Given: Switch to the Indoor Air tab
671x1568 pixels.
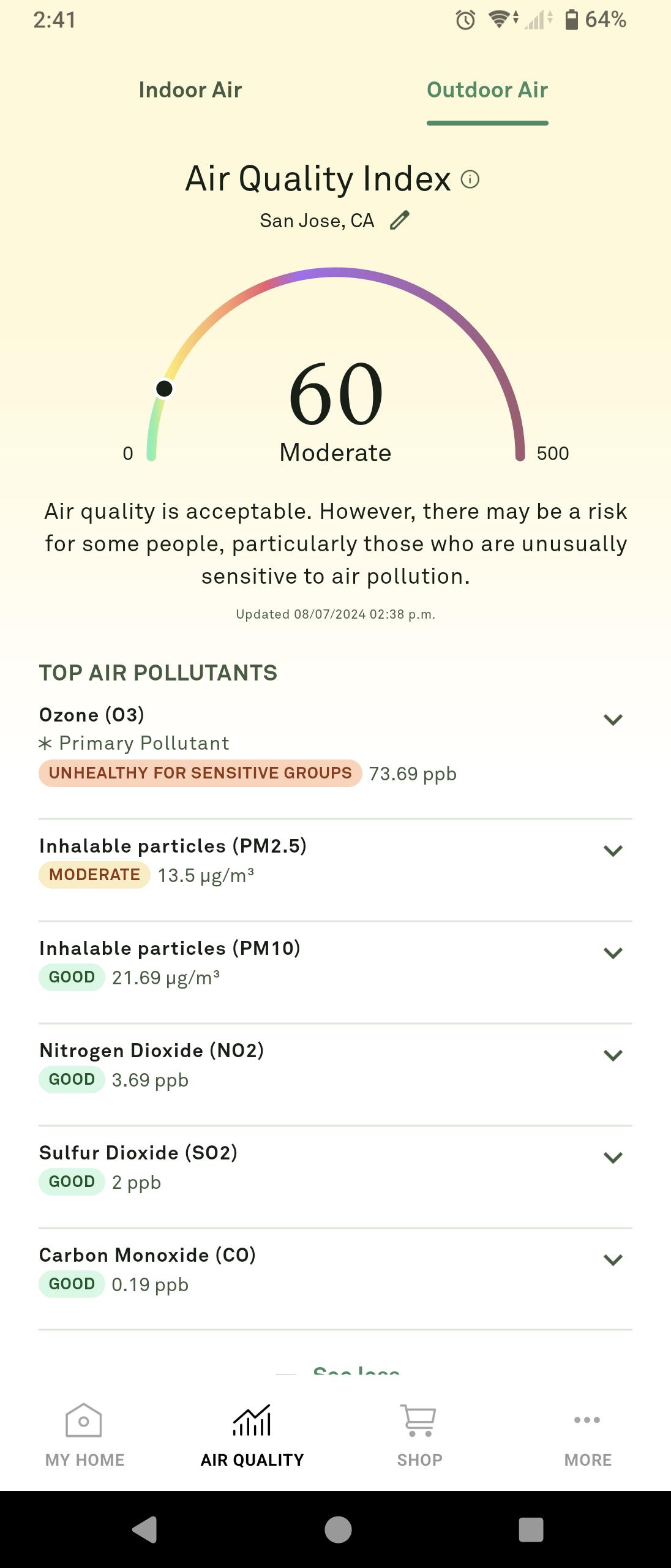Looking at the screenshot, I should click(x=190, y=90).
